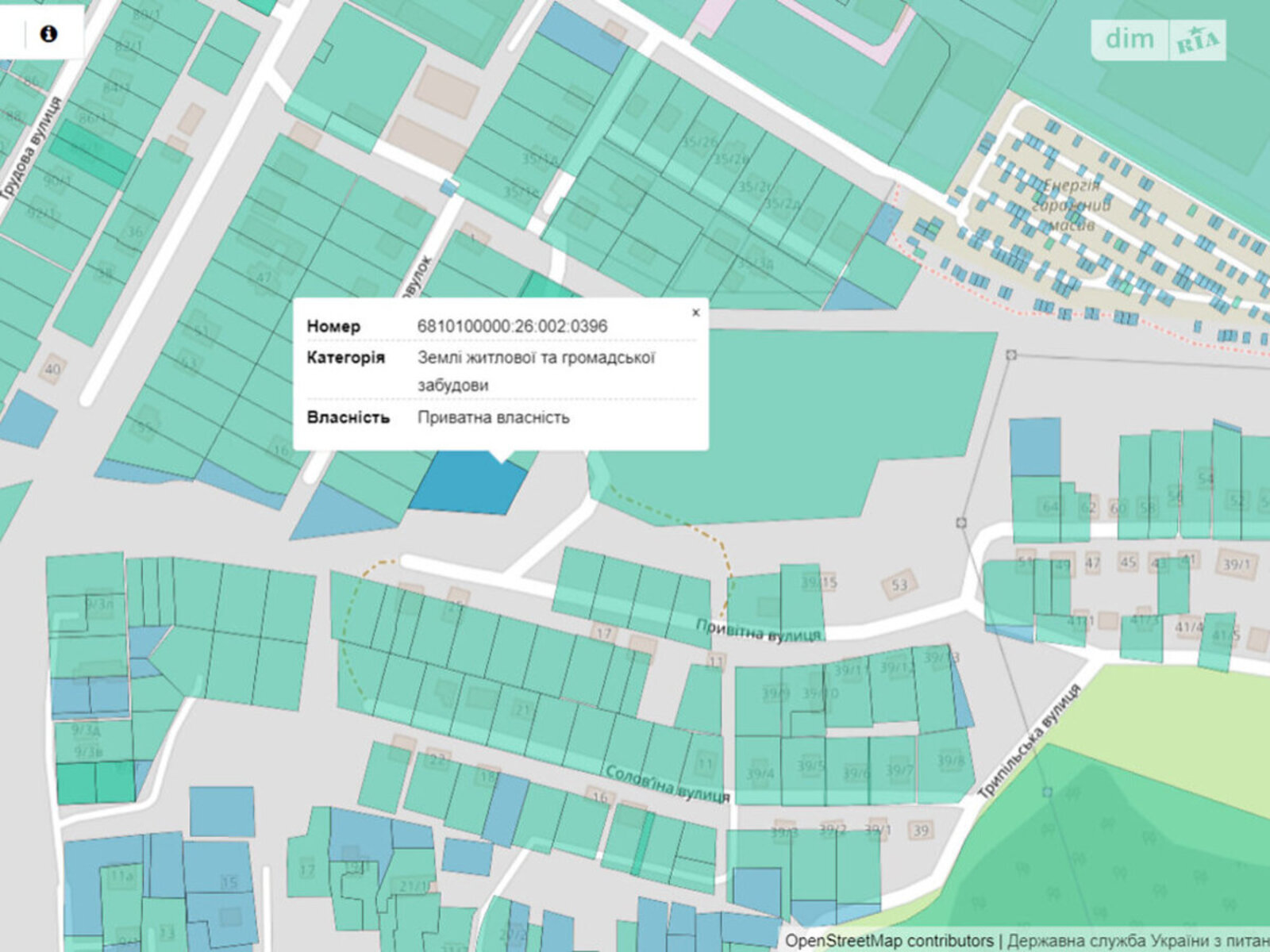1270x952 pixels.
Task: Click building number 47 marker on the right
Action: click(x=1093, y=563)
